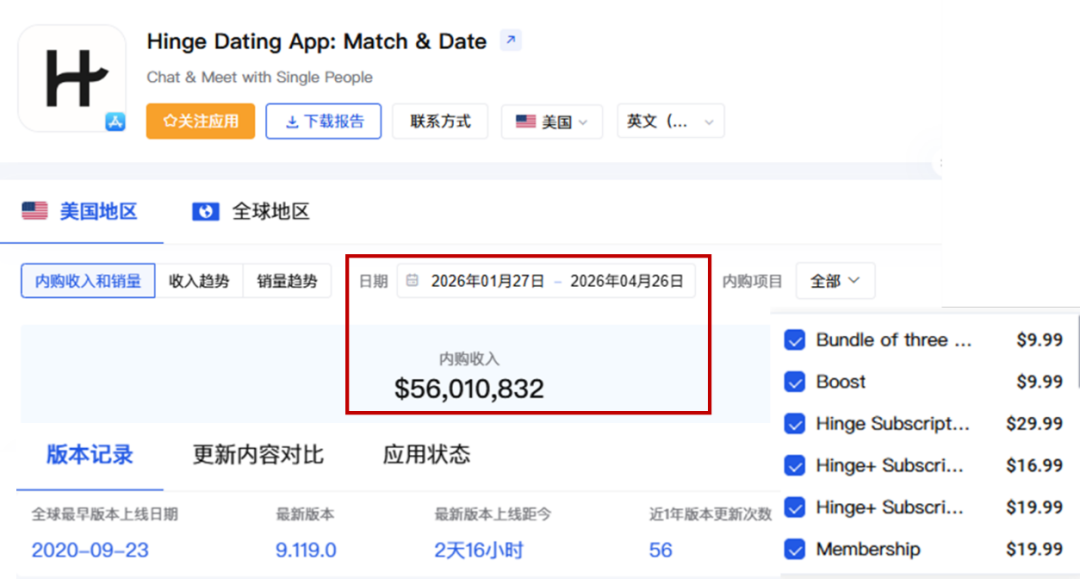Click the Hinge+ Subscri... price $16.99

point(1034,465)
